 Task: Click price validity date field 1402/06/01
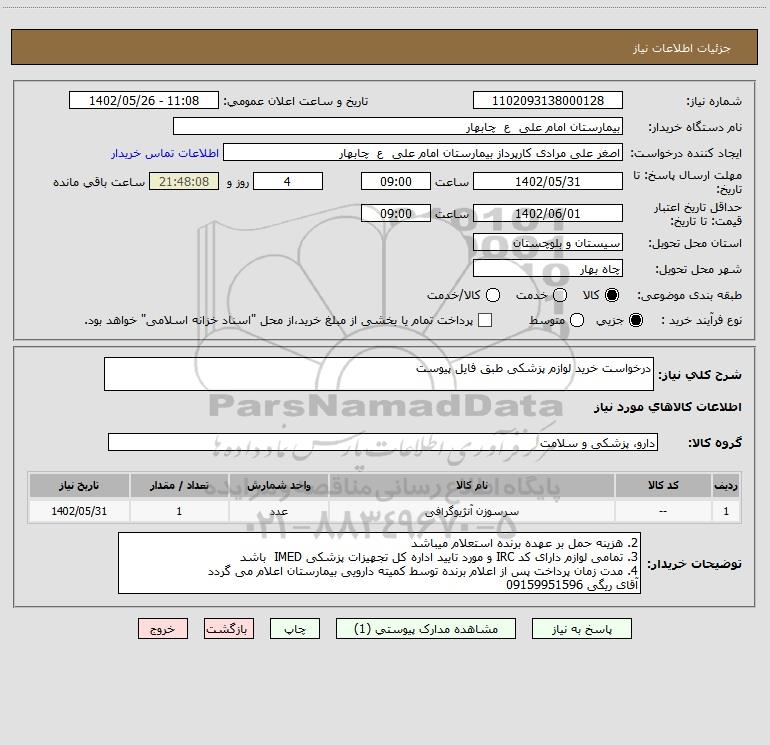tap(548, 213)
